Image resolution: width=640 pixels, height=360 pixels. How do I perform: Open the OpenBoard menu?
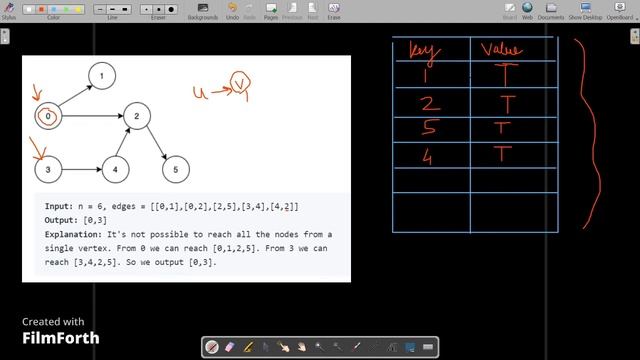tap(620, 11)
